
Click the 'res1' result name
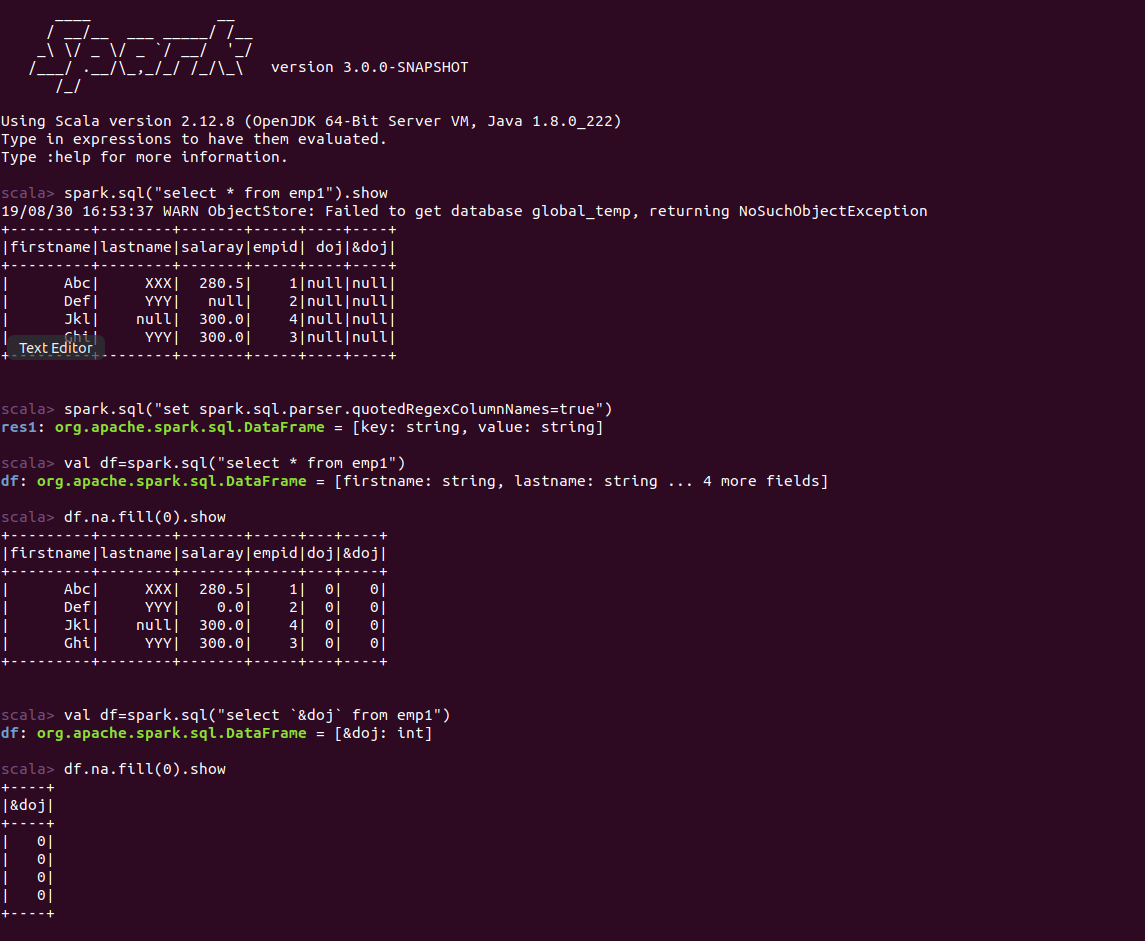pos(19,427)
